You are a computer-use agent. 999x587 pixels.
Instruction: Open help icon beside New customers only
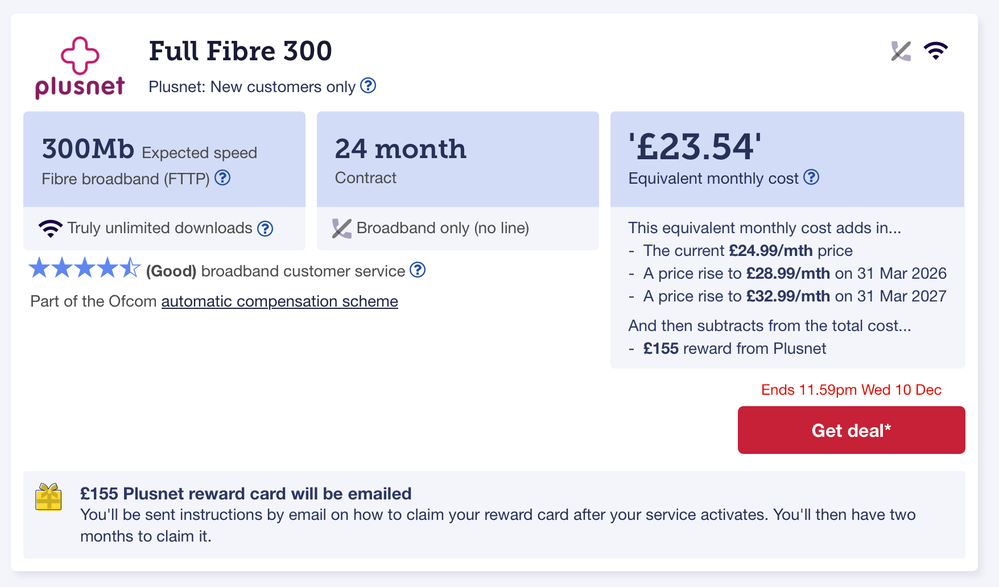coord(368,86)
